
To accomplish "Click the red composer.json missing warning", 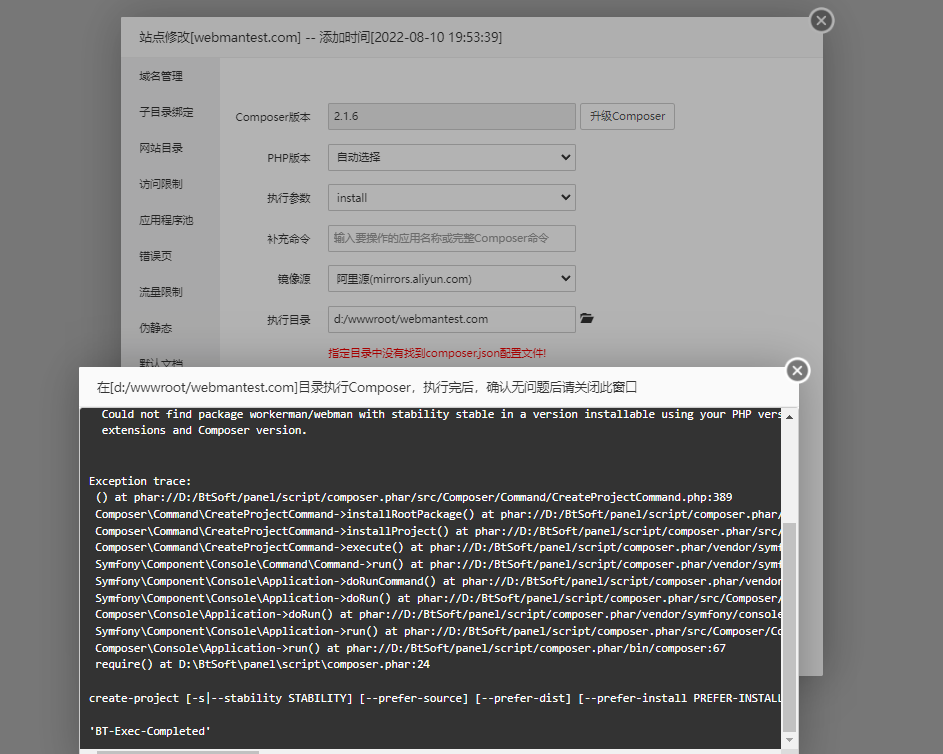I will [437, 353].
